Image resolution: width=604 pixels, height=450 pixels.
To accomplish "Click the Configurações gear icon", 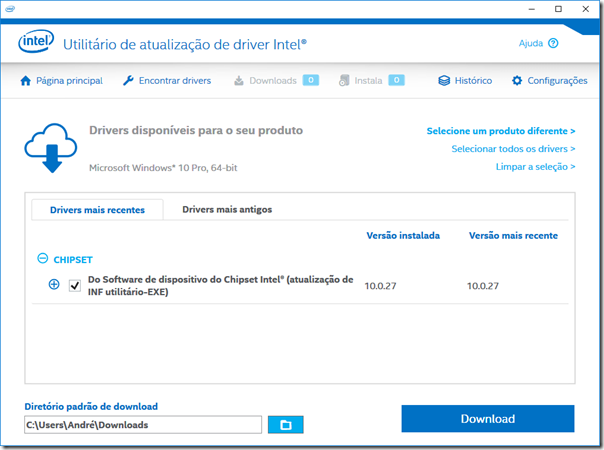I will (517, 81).
